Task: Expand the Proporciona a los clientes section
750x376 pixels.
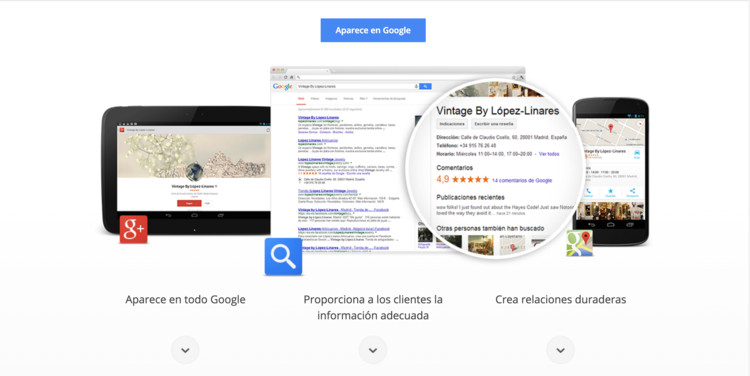Action: (373, 350)
